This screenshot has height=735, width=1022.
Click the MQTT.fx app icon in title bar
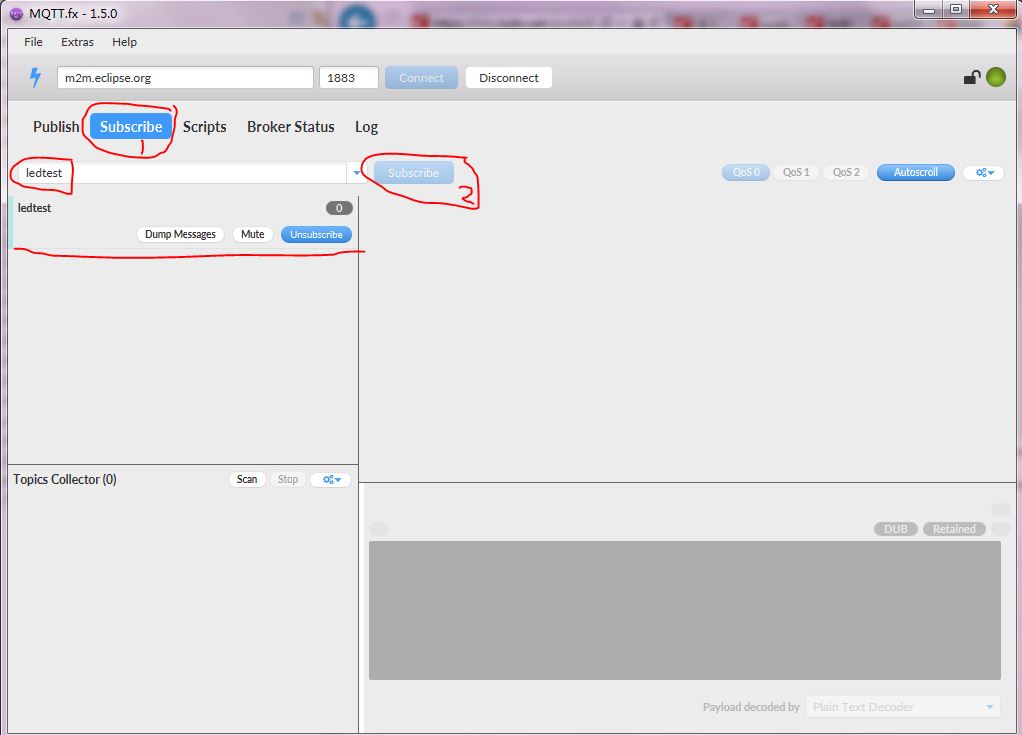(x=16, y=14)
